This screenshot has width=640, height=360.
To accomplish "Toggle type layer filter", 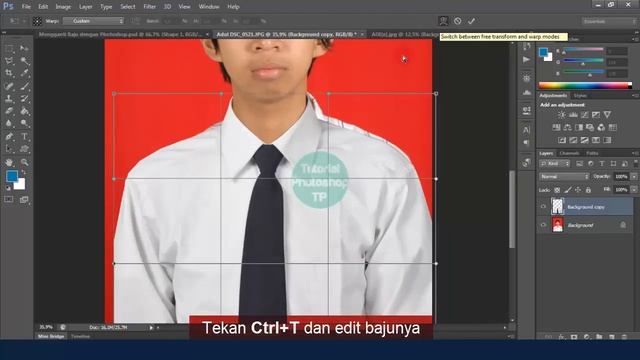I will 602,164.
